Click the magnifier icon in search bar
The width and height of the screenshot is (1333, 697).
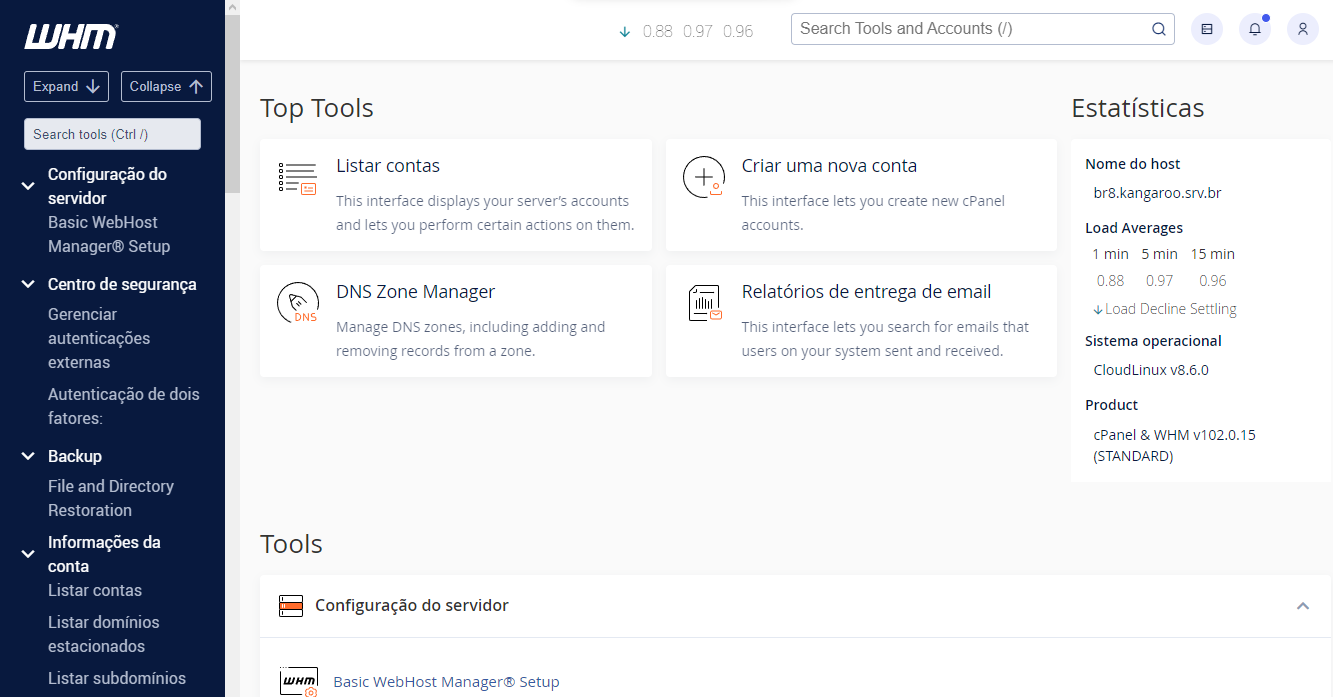1159,29
